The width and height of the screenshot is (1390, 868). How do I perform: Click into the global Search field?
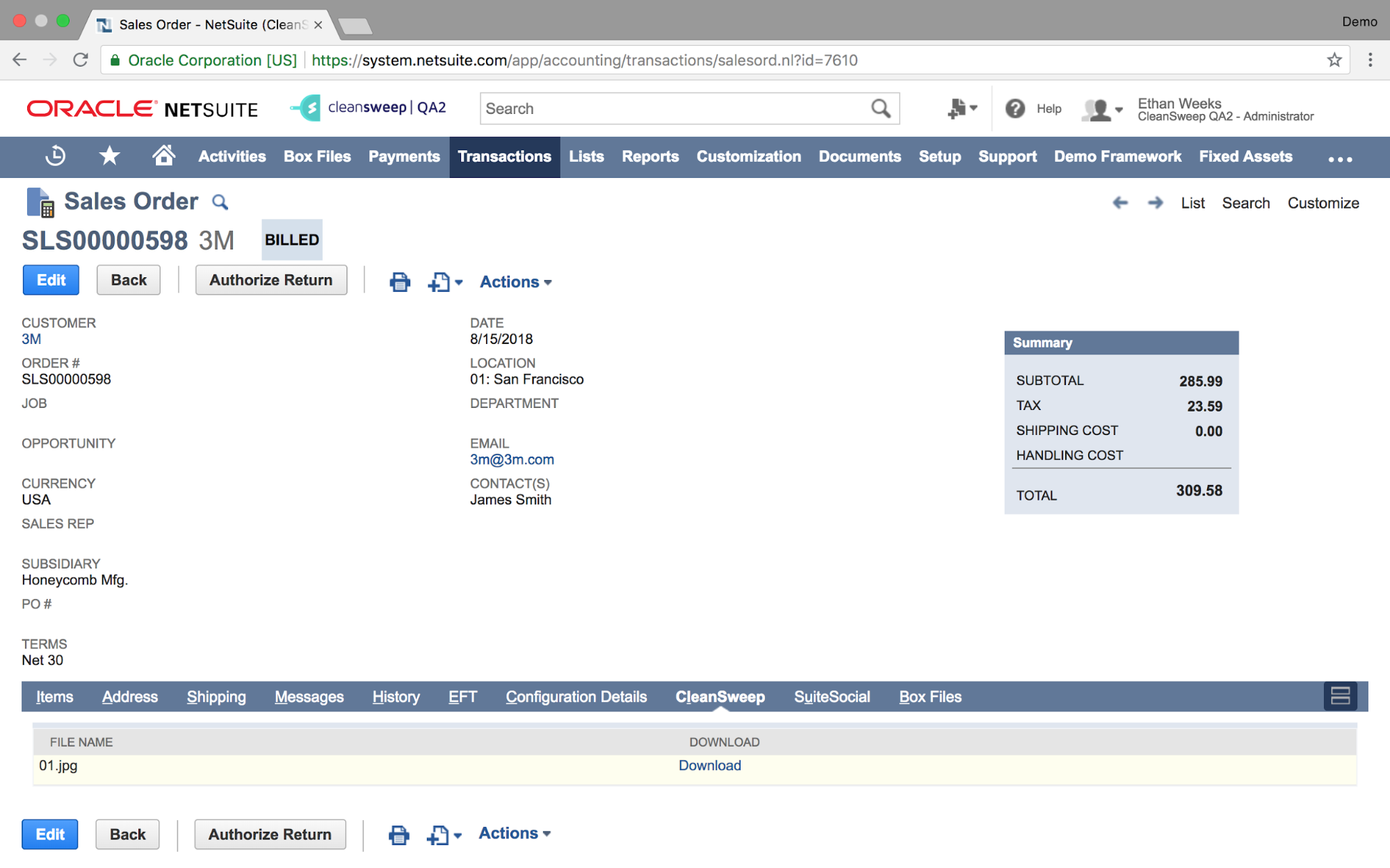(671, 108)
